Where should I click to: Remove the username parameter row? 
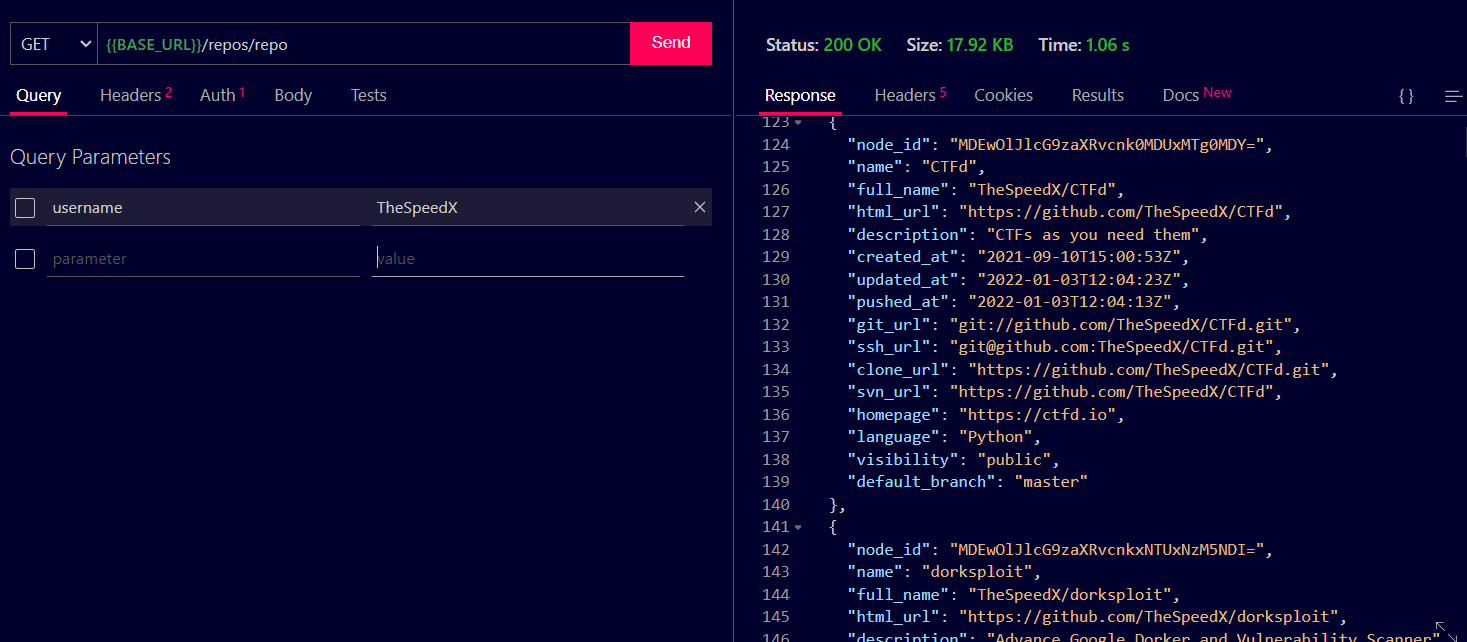(x=700, y=207)
